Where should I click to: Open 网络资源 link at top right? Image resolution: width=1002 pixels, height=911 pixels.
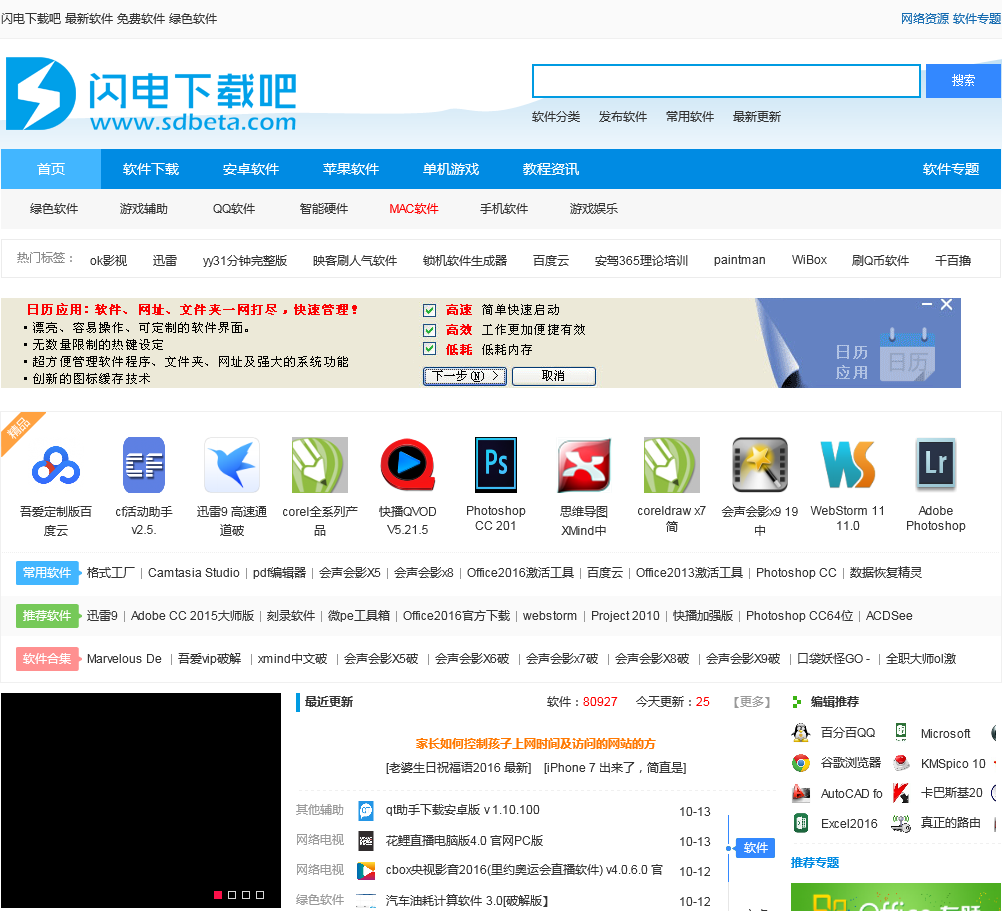point(925,19)
